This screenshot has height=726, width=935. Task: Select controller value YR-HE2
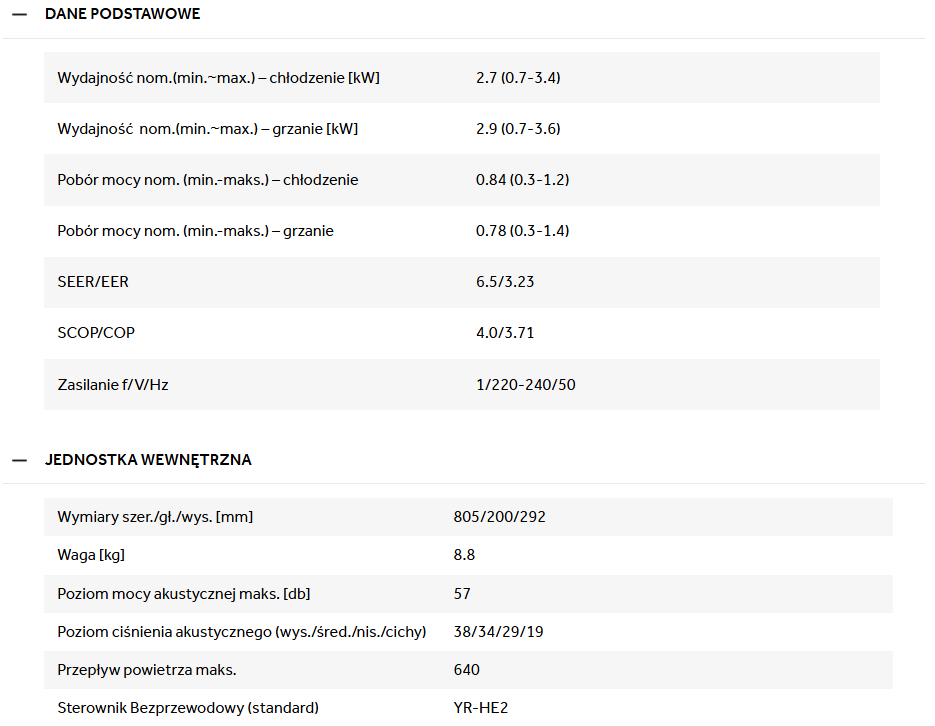(x=481, y=708)
